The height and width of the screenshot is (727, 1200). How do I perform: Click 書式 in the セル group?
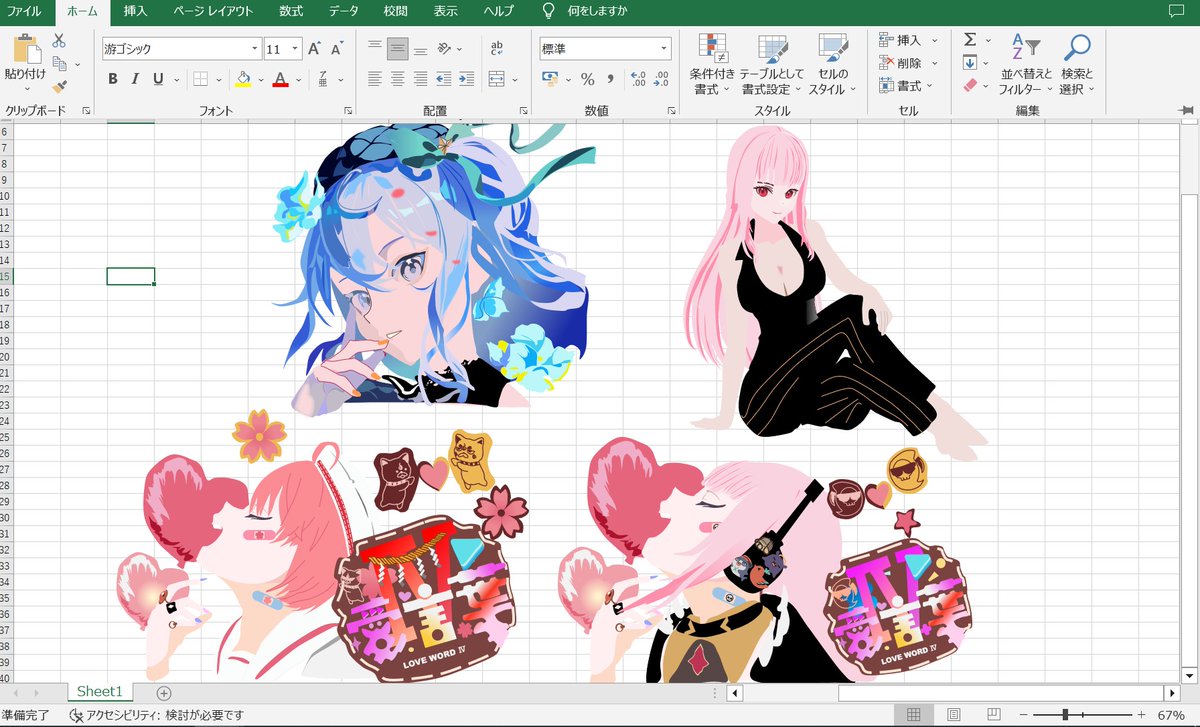coord(908,86)
